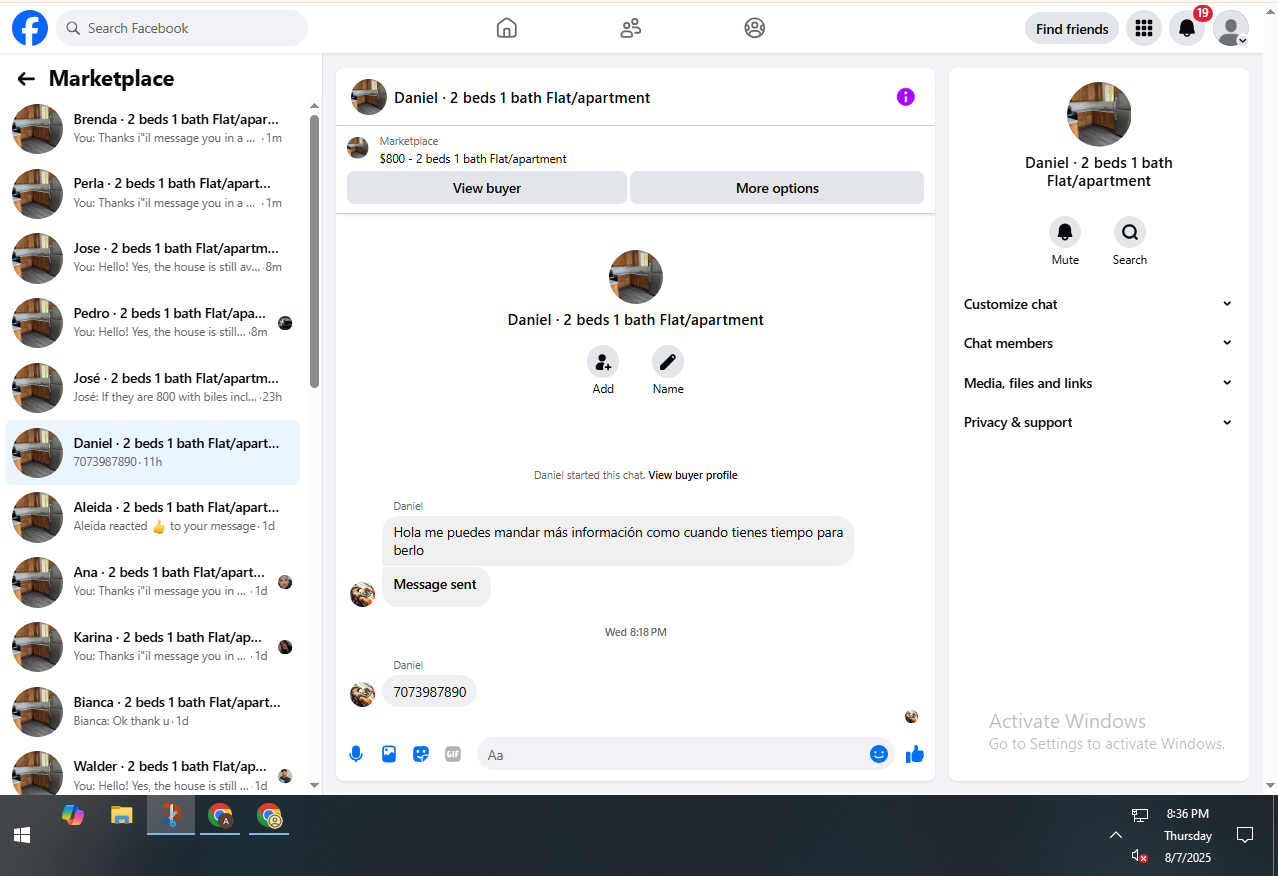Open the apps grid menu
This screenshot has width=1278, height=876.
point(1144,28)
